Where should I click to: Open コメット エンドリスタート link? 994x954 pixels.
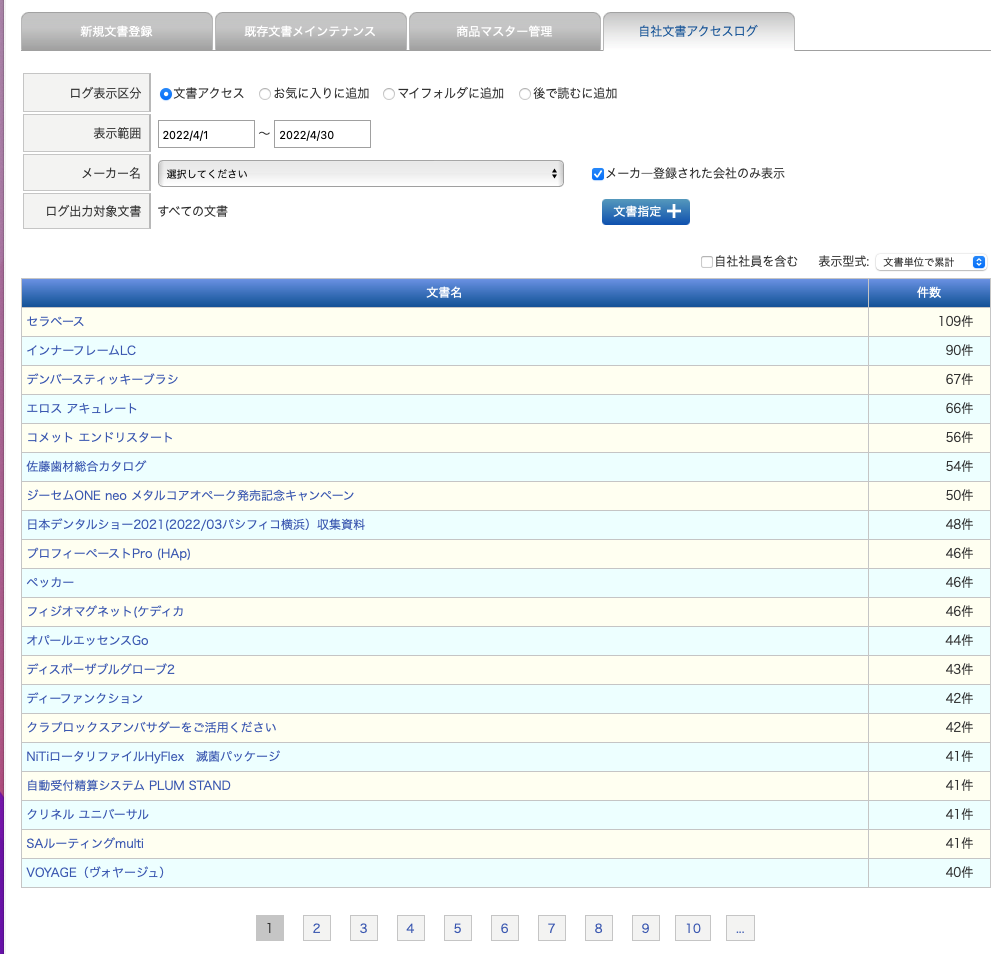click(x=100, y=437)
